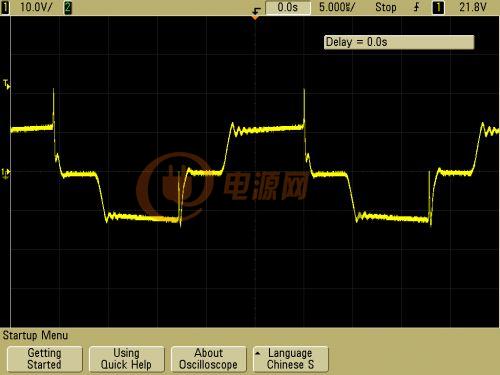Open Using Quick Help softkey
The width and height of the screenshot is (500, 375).
coord(127,359)
